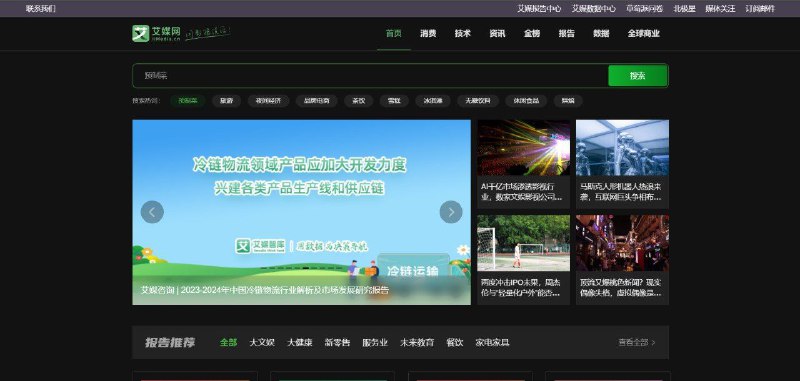Select 家电家具 report category tab

[492, 342]
